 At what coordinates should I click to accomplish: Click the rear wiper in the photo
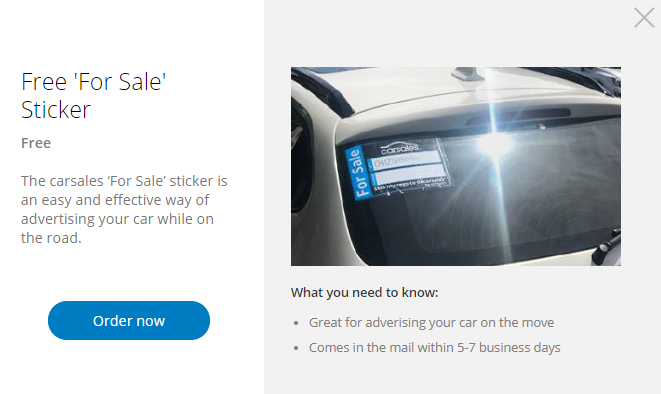606,246
